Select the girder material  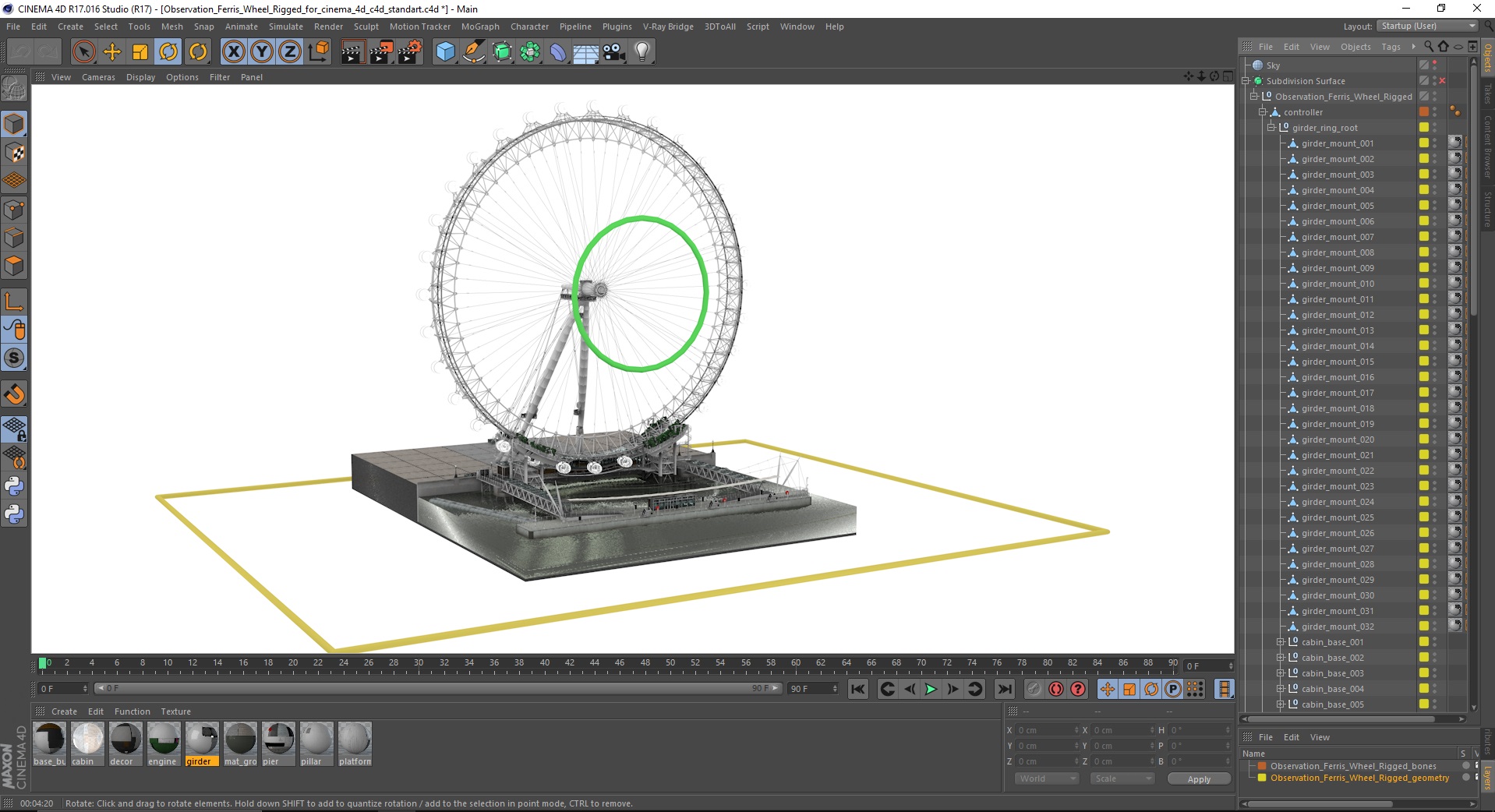202,744
